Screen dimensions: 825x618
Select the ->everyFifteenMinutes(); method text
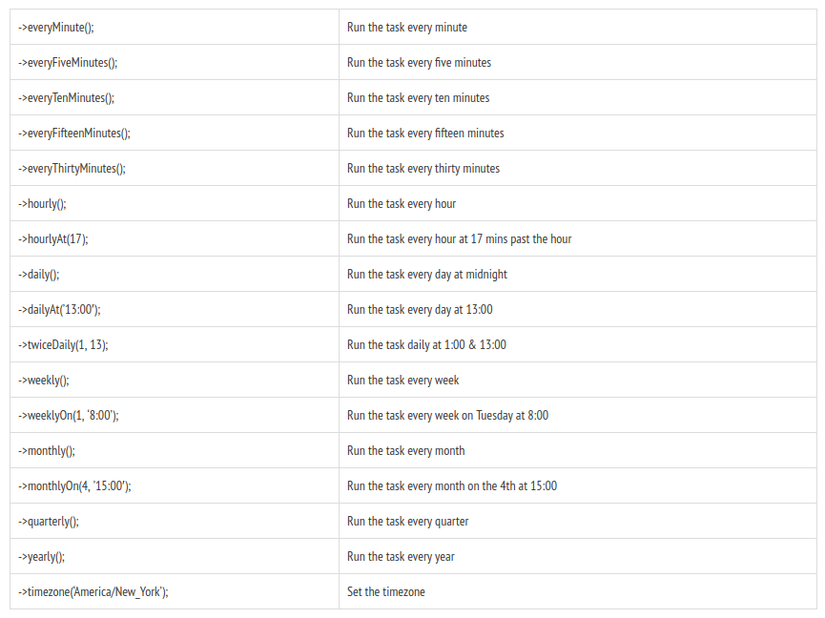[x=74, y=133]
